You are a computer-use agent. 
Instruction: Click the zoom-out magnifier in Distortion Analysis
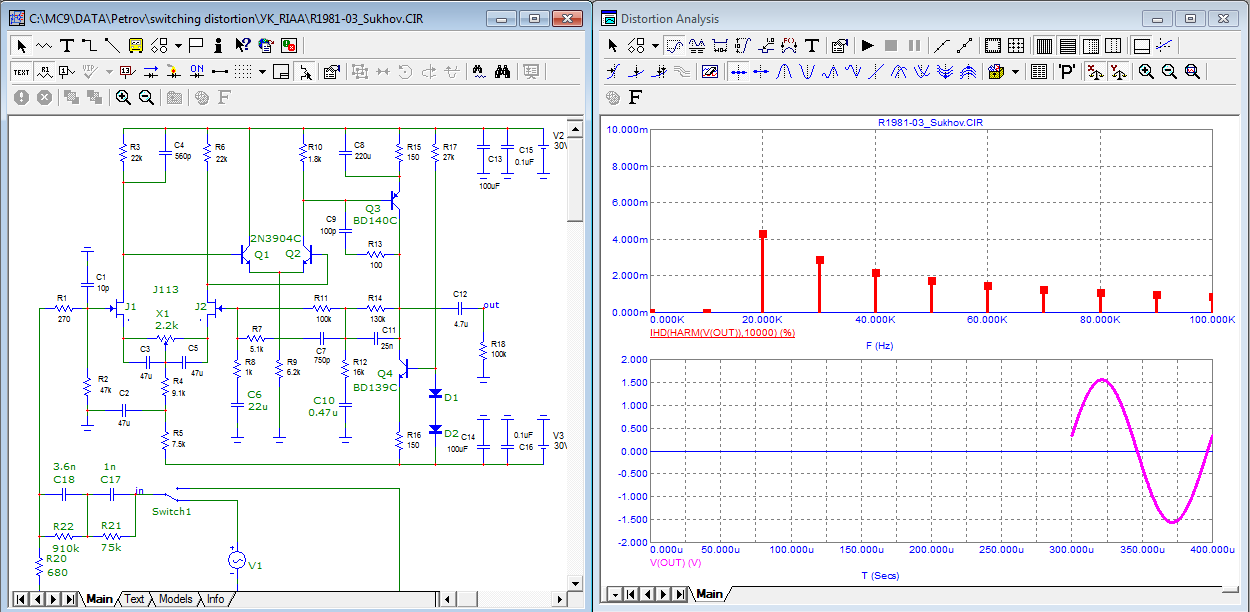click(x=1169, y=71)
